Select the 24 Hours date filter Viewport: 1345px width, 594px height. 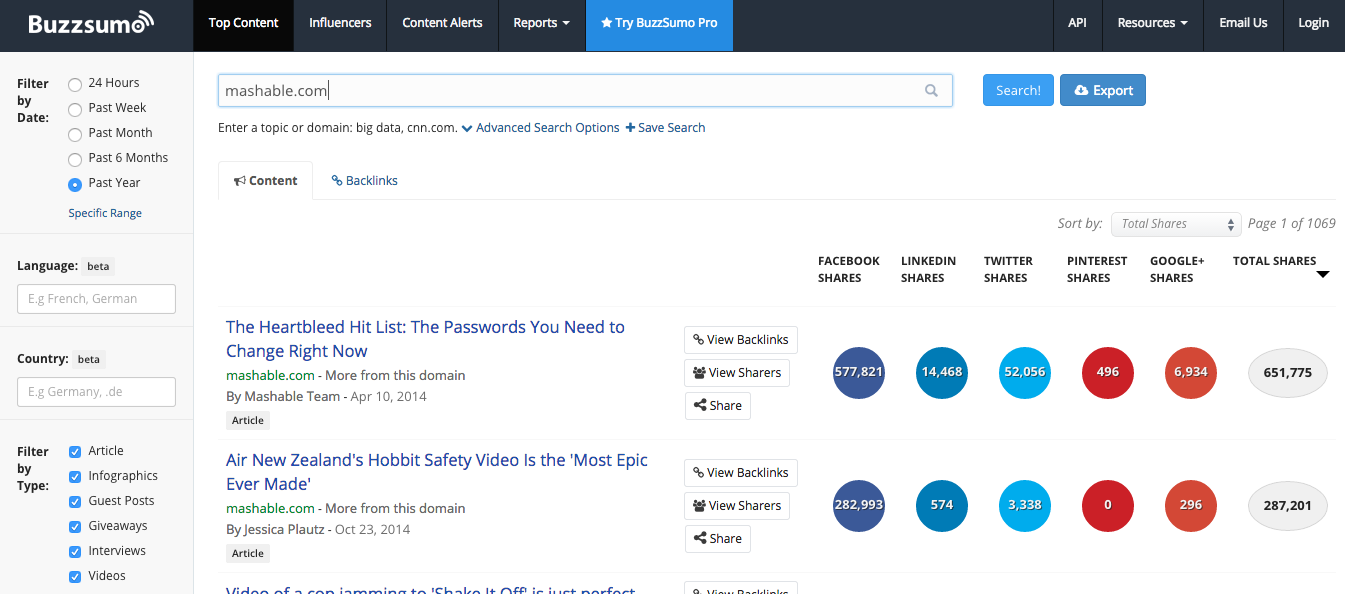(x=75, y=84)
